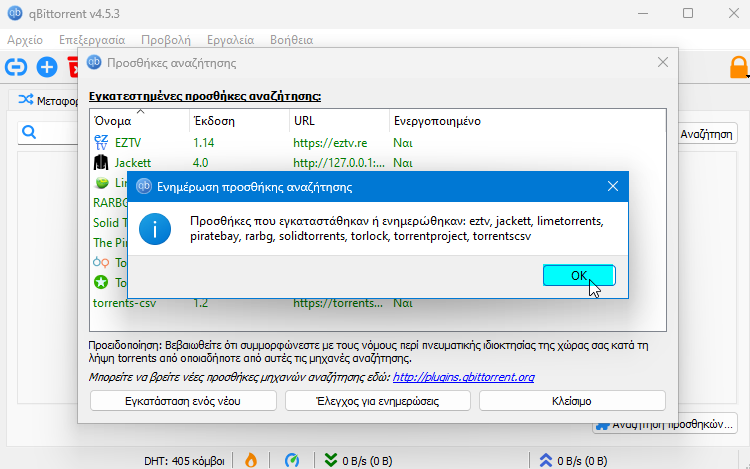
Task: Sort plugins by Έκδοση column
Action: tap(240, 120)
